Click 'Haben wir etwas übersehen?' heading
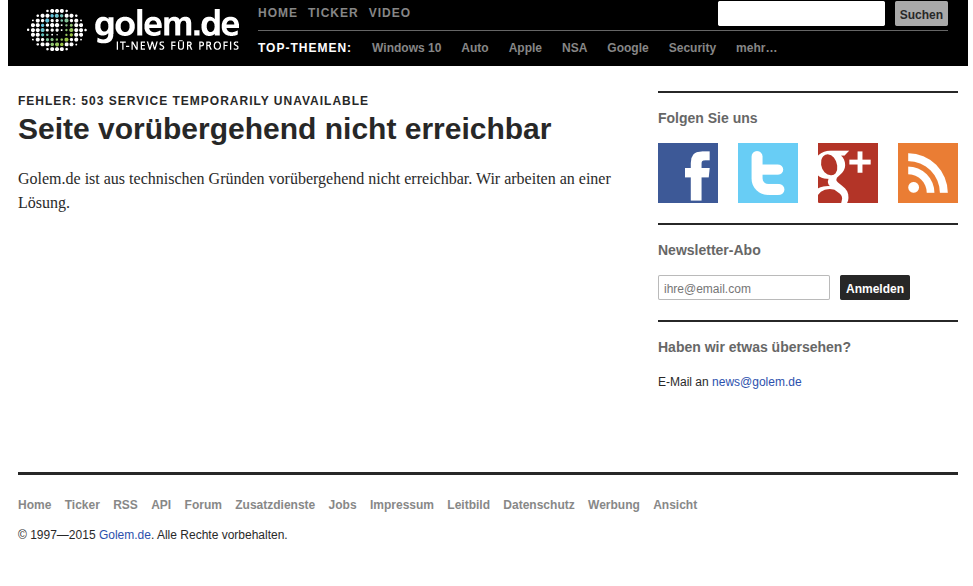Image resolution: width=973 pixels, height=586 pixels. (754, 347)
